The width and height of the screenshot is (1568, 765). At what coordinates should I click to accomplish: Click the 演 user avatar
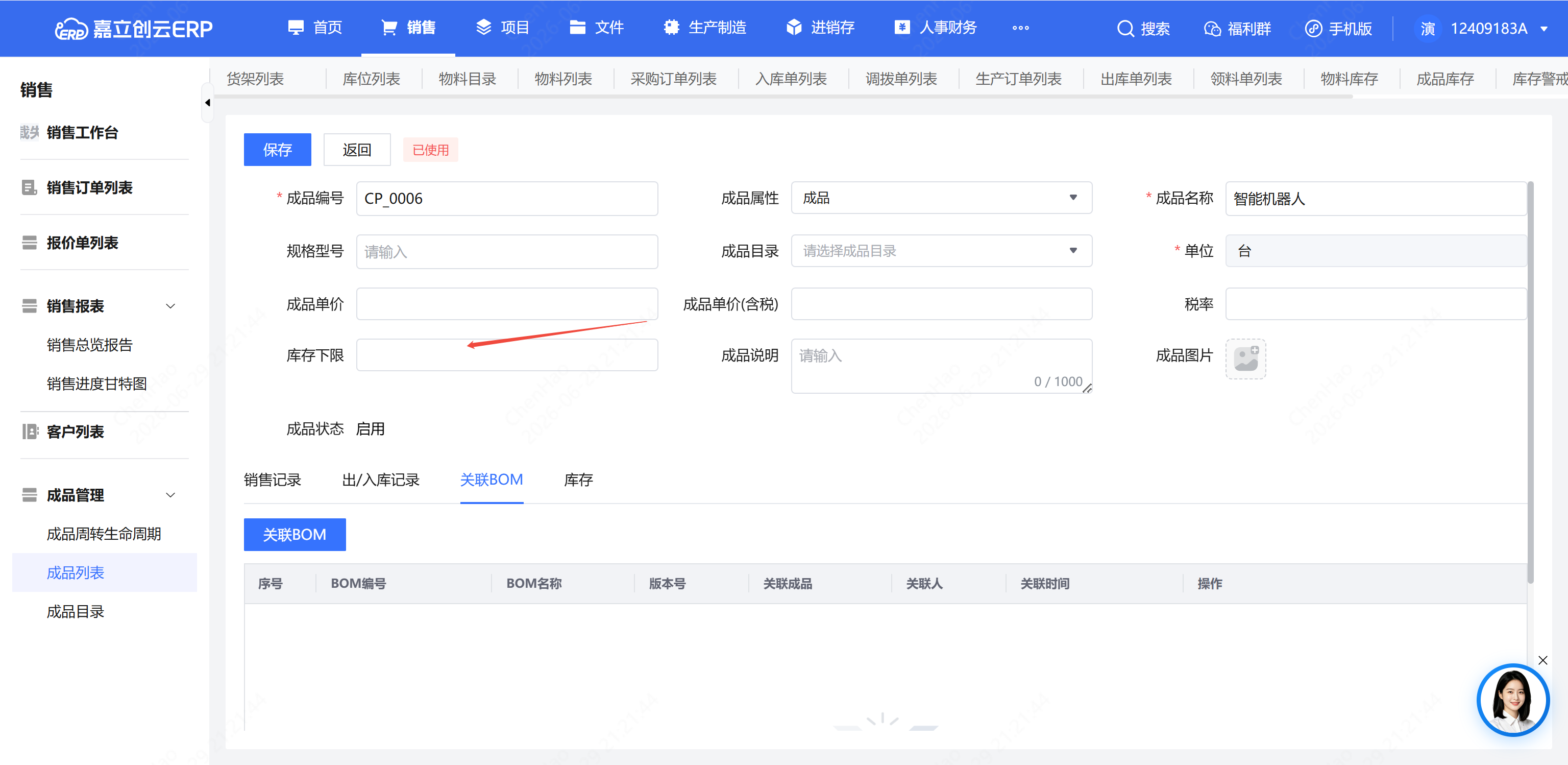tap(1428, 29)
